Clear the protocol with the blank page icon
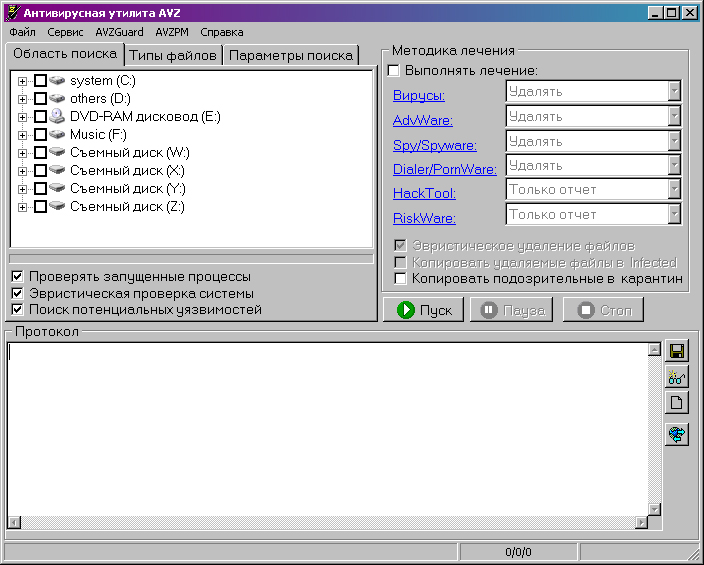This screenshot has width=704, height=565. (x=677, y=403)
